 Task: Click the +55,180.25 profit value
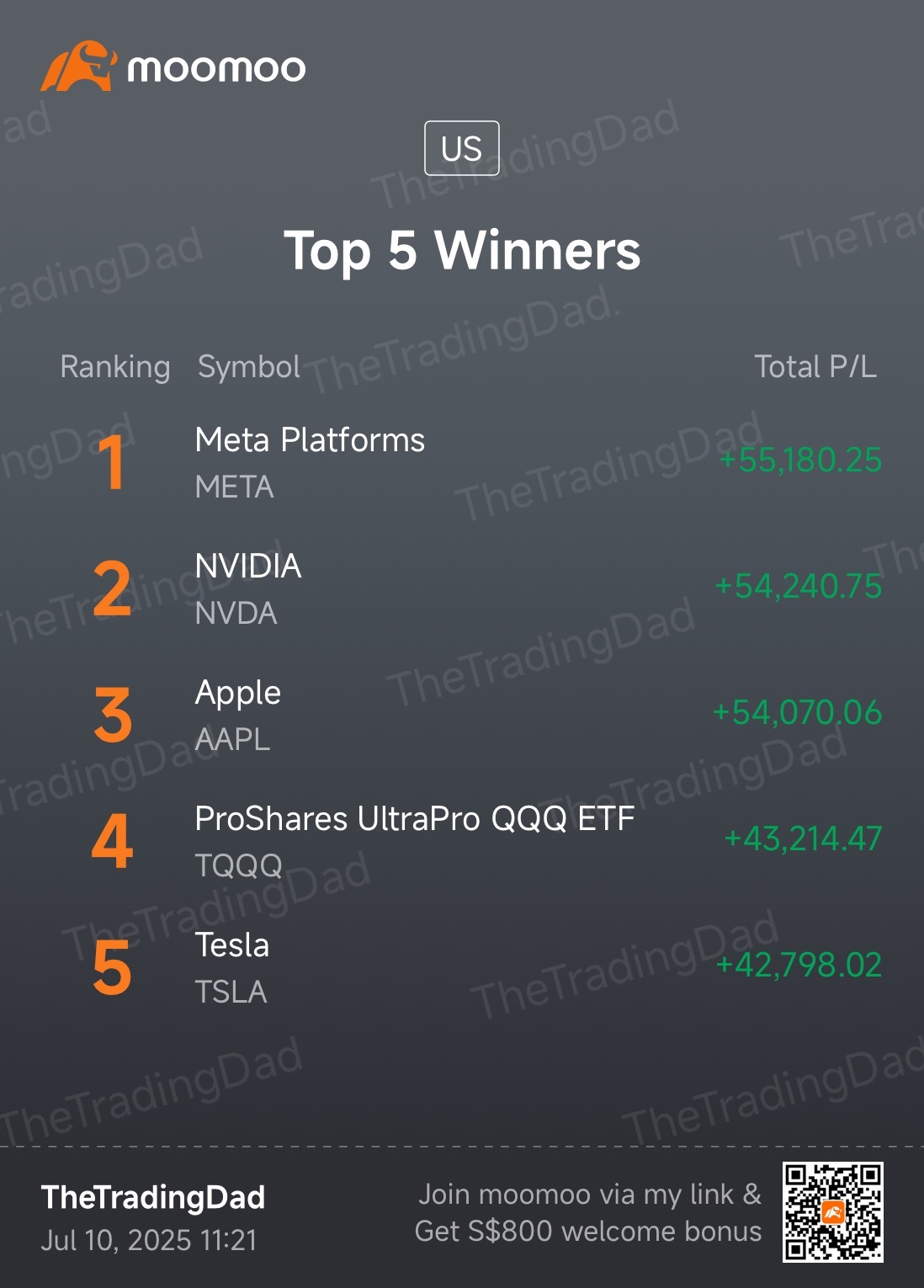pyautogui.click(x=800, y=460)
